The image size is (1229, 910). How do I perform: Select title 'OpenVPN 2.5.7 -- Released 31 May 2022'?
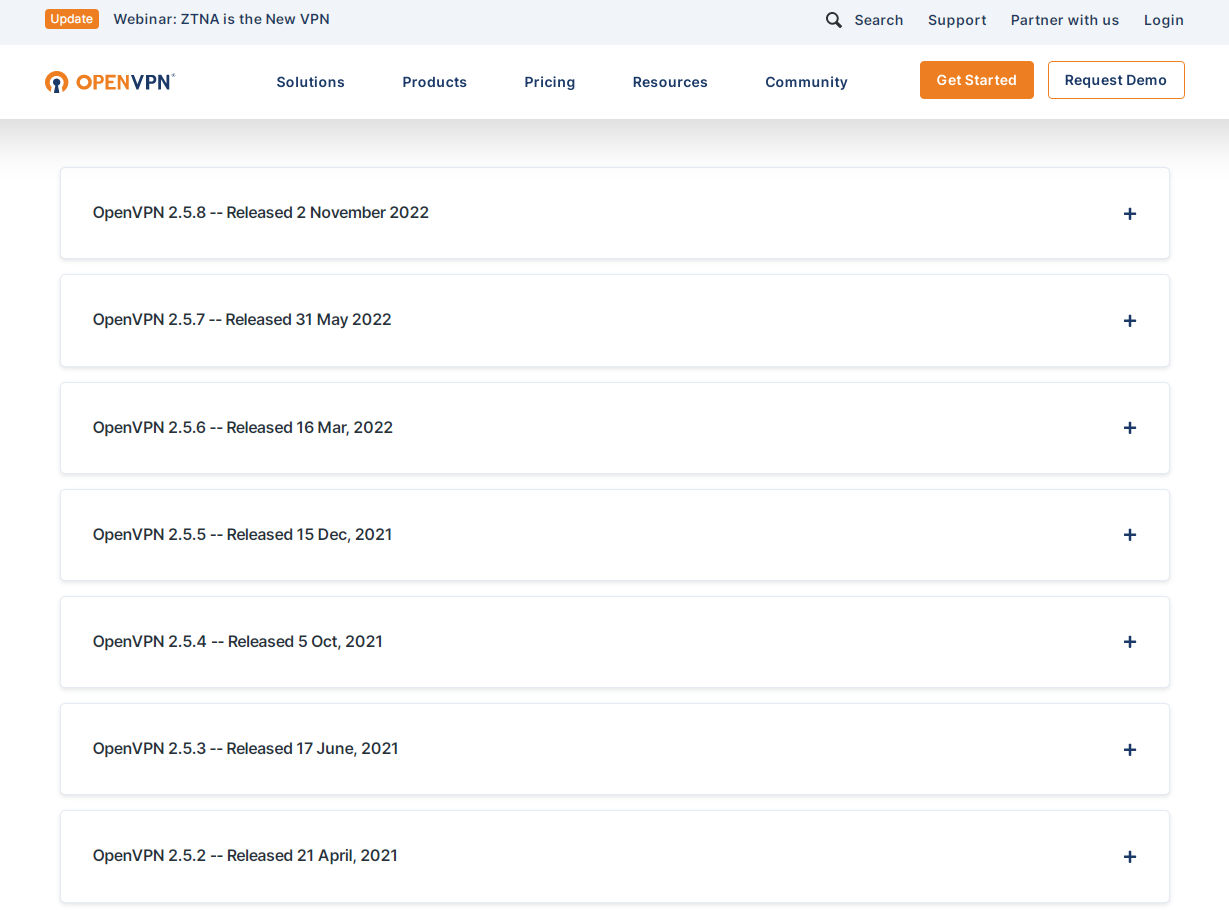242,320
